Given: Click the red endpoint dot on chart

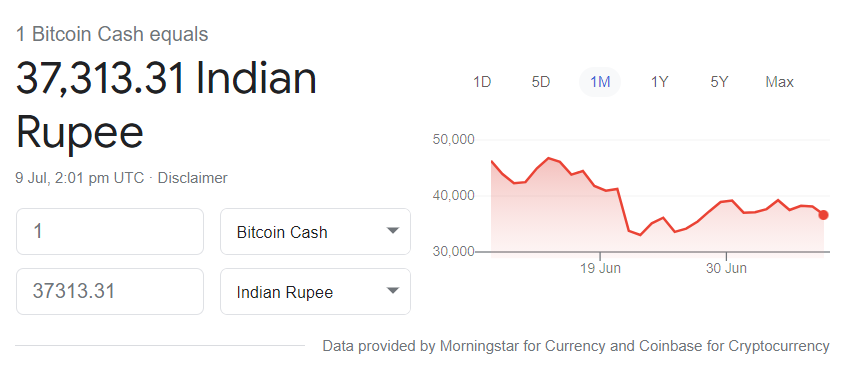Looking at the screenshot, I should tap(823, 215).
